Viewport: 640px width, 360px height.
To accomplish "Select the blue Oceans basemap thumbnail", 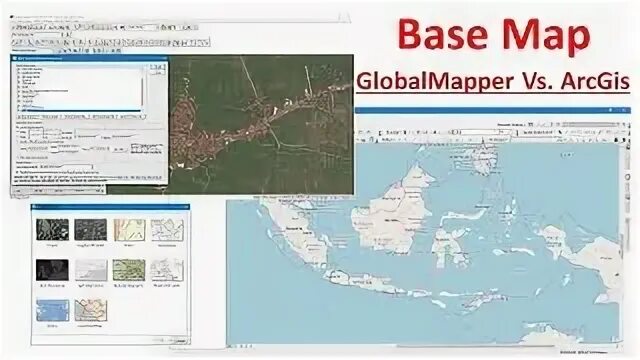I will (52, 310).
